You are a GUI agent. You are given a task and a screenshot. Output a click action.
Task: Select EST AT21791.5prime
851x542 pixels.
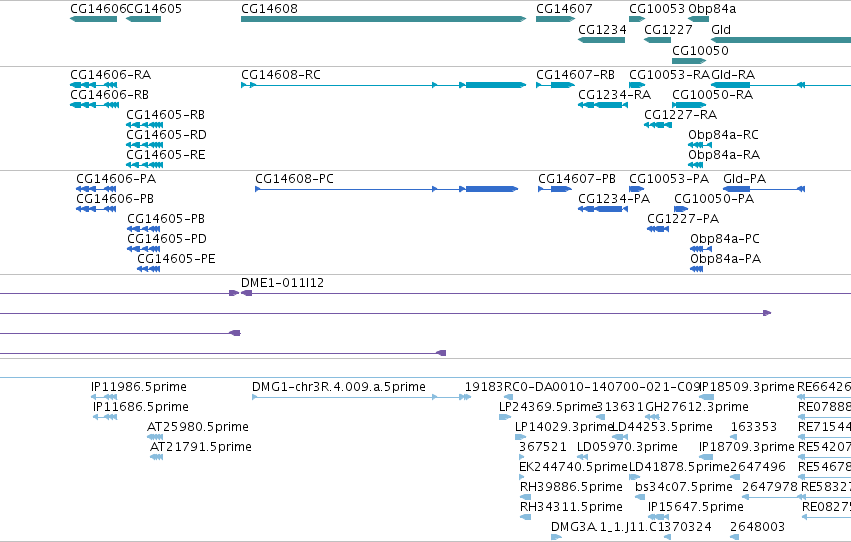pyautogui.click(x=157, y=457)
